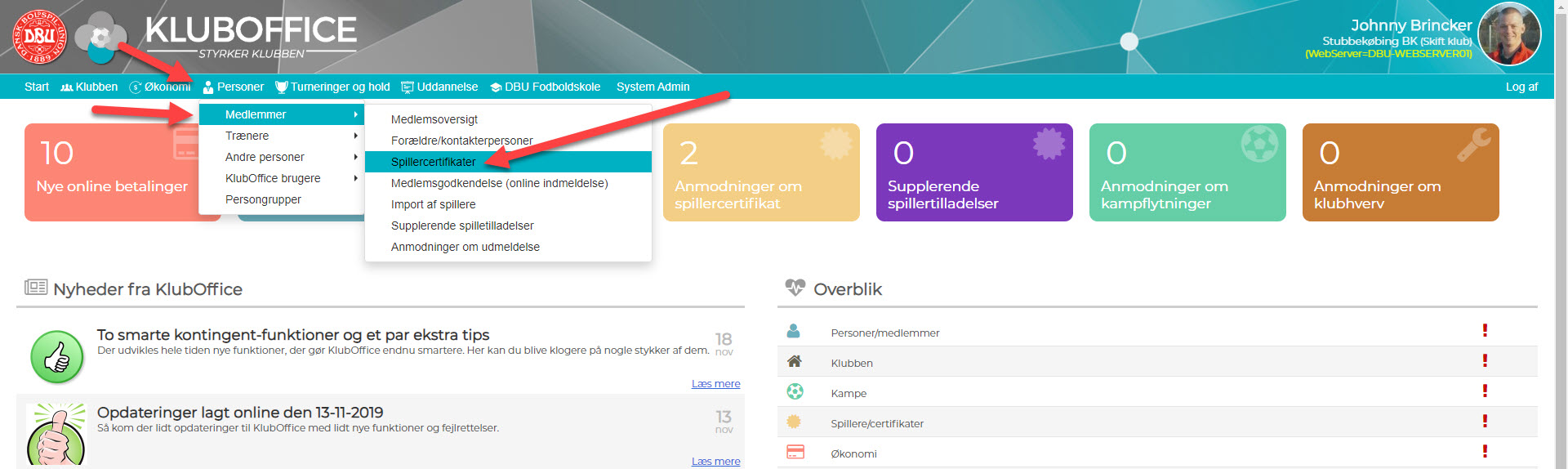
Task: Select Trænere submenu entry
Action: 282,136
